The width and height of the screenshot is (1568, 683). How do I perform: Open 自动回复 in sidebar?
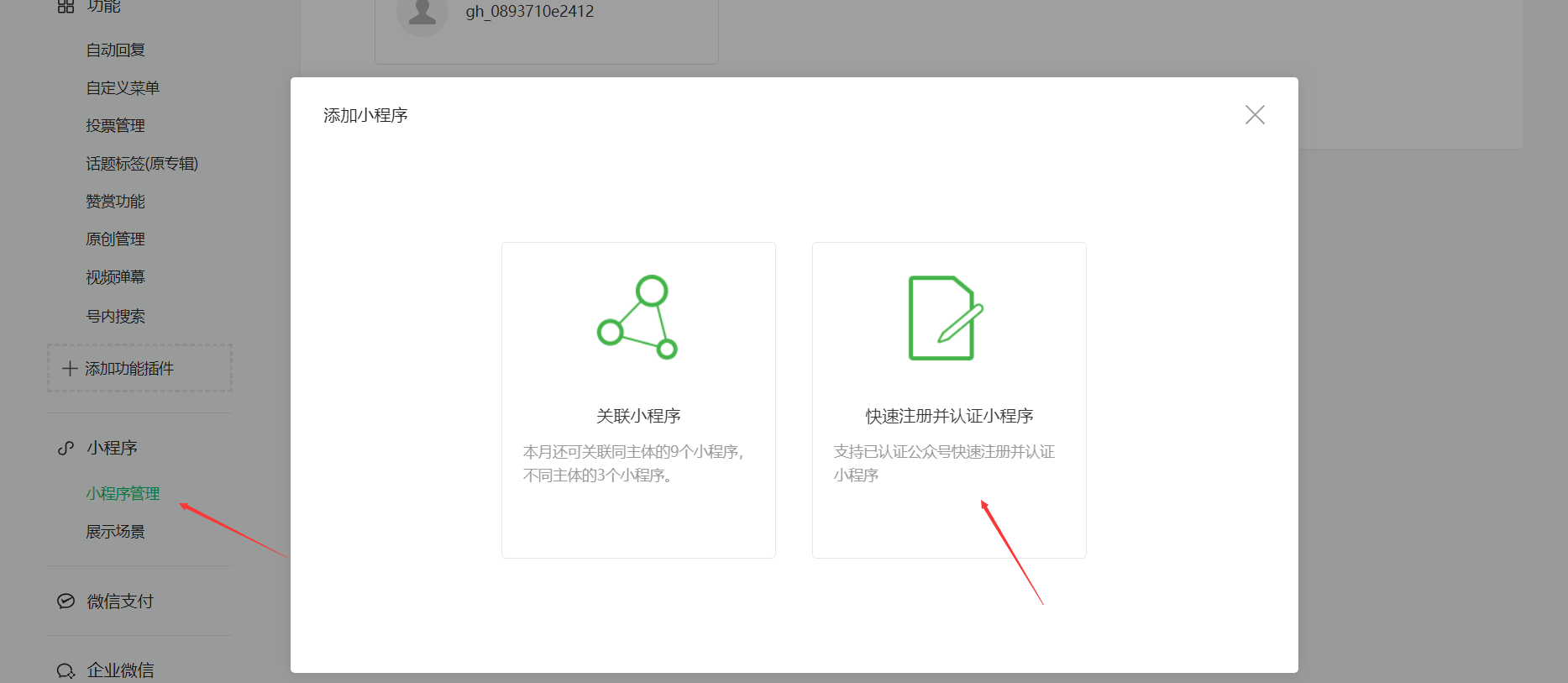(x=115, y=50)
